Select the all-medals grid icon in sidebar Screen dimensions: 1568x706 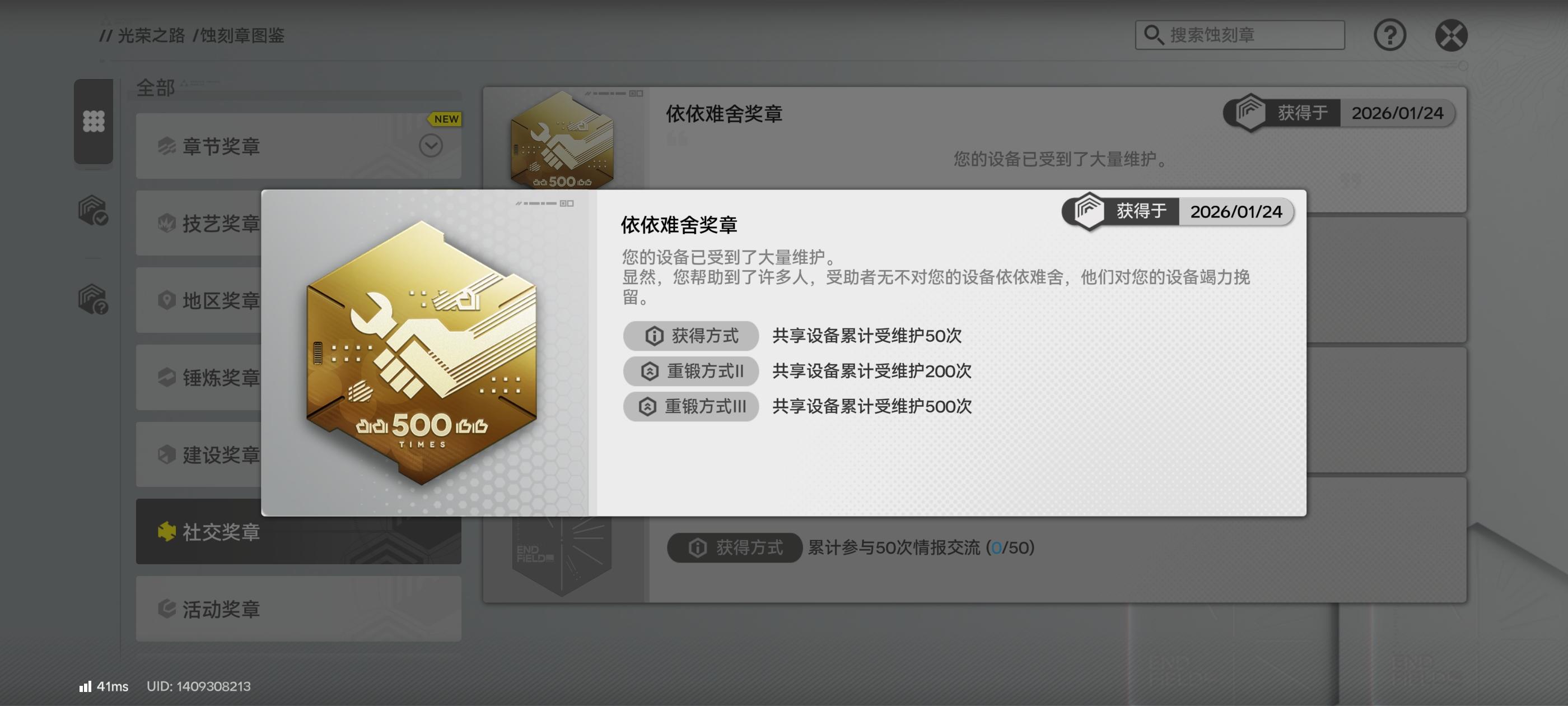94,121
